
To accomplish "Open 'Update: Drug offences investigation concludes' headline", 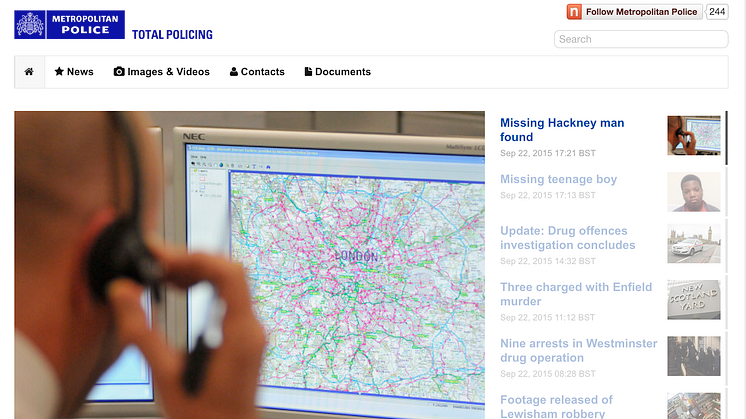I will [x=568, y=238].
